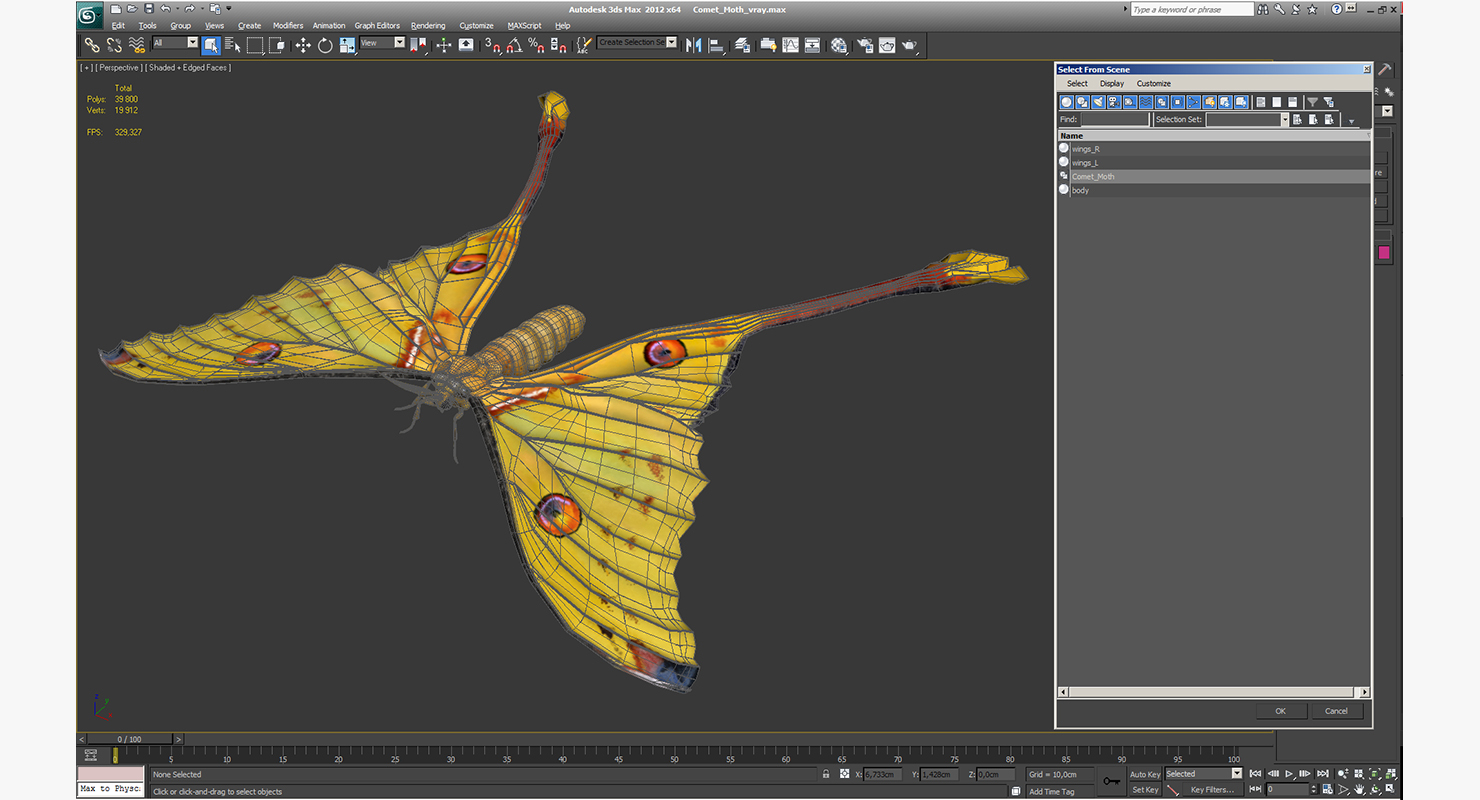Click the Save File icon in quick access toolbar
The height and width of the screenshot is (800, 1480).
tap(148, 9)
